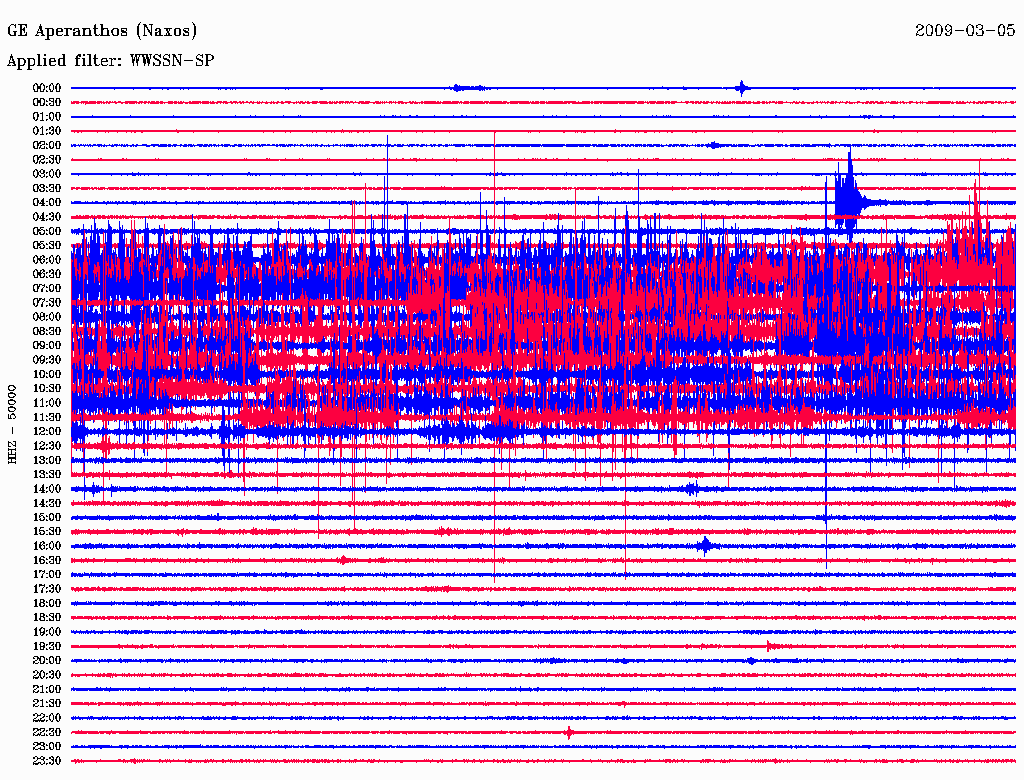Click the 11:30 time label

pos(47,417)
